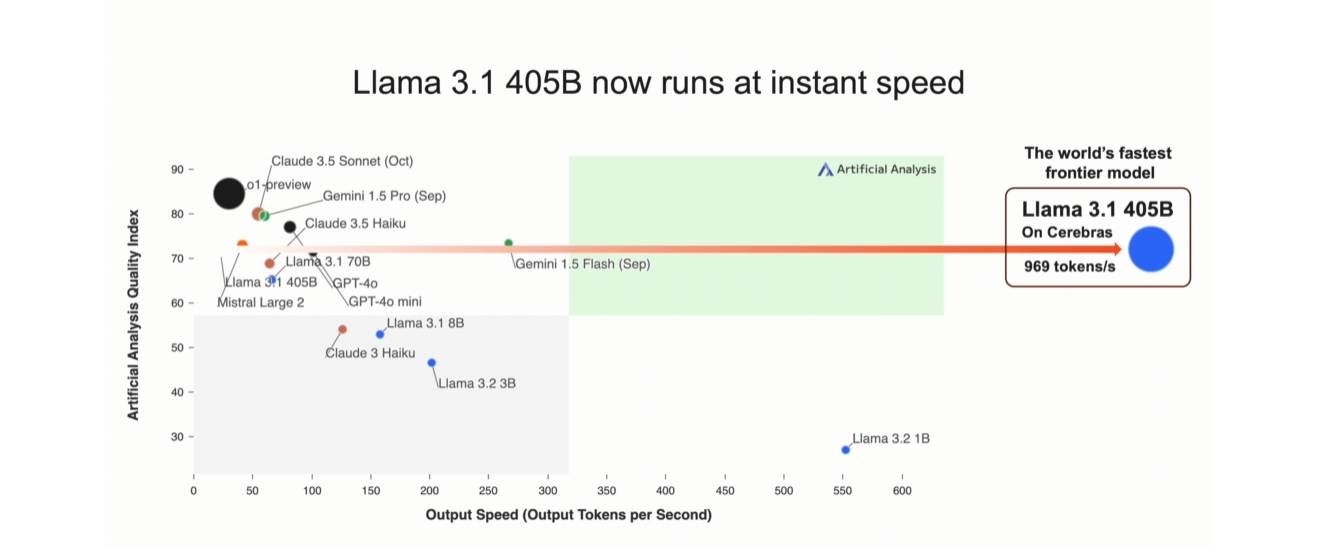
Task: Click "The world's fastest frontier model" caption
Action: coord(1097,162)
